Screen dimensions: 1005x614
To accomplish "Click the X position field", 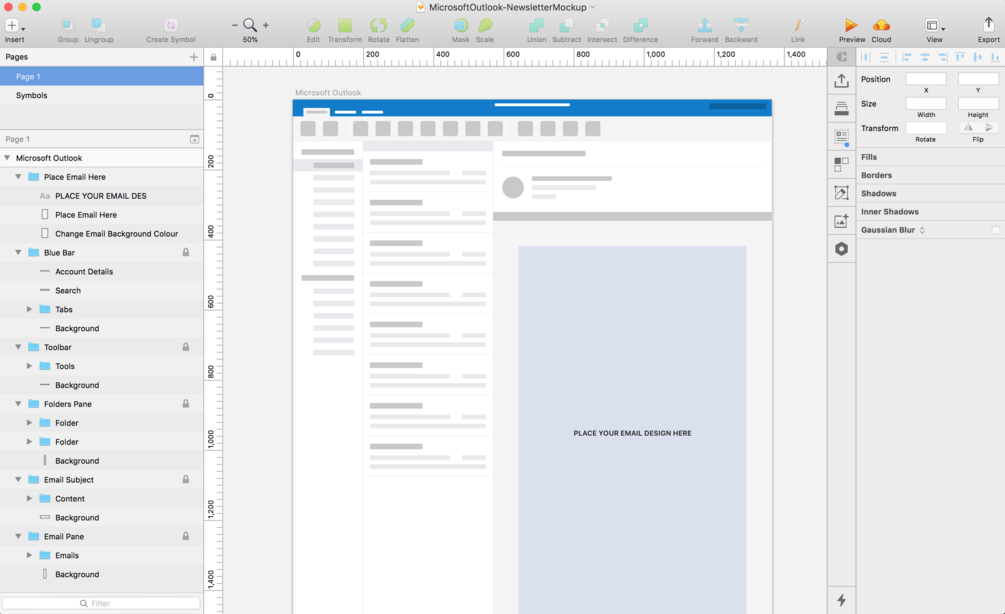I will coord(926,79).
